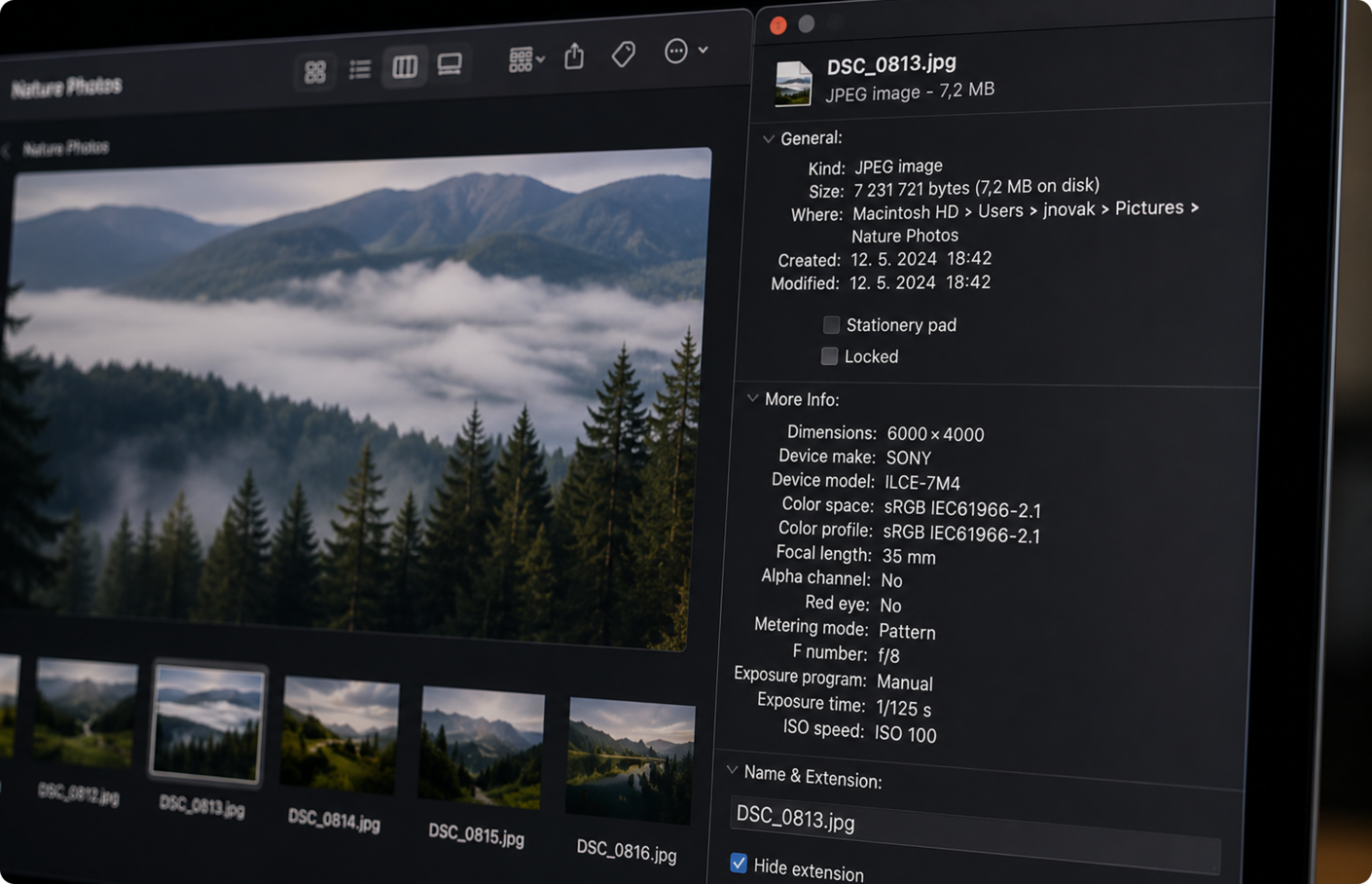Select the DSC_0814.jpg thumbnail
Screen dimensions: 1372x884
click(x=341, y=736)
